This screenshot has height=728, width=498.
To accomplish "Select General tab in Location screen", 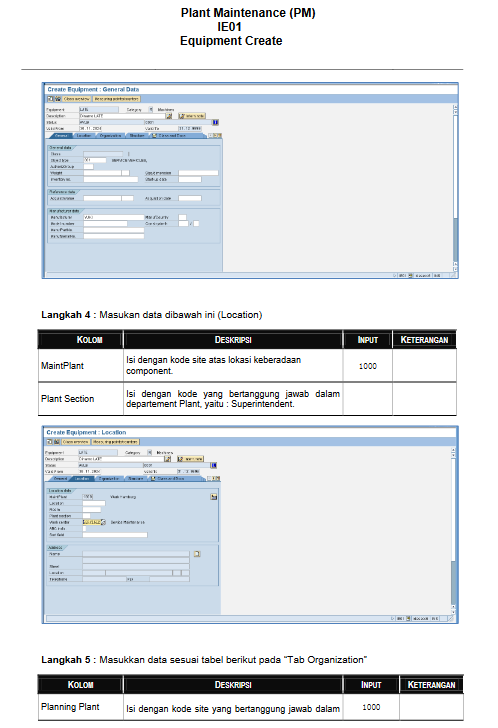I will pyautogui.click(x=60, y=478).
